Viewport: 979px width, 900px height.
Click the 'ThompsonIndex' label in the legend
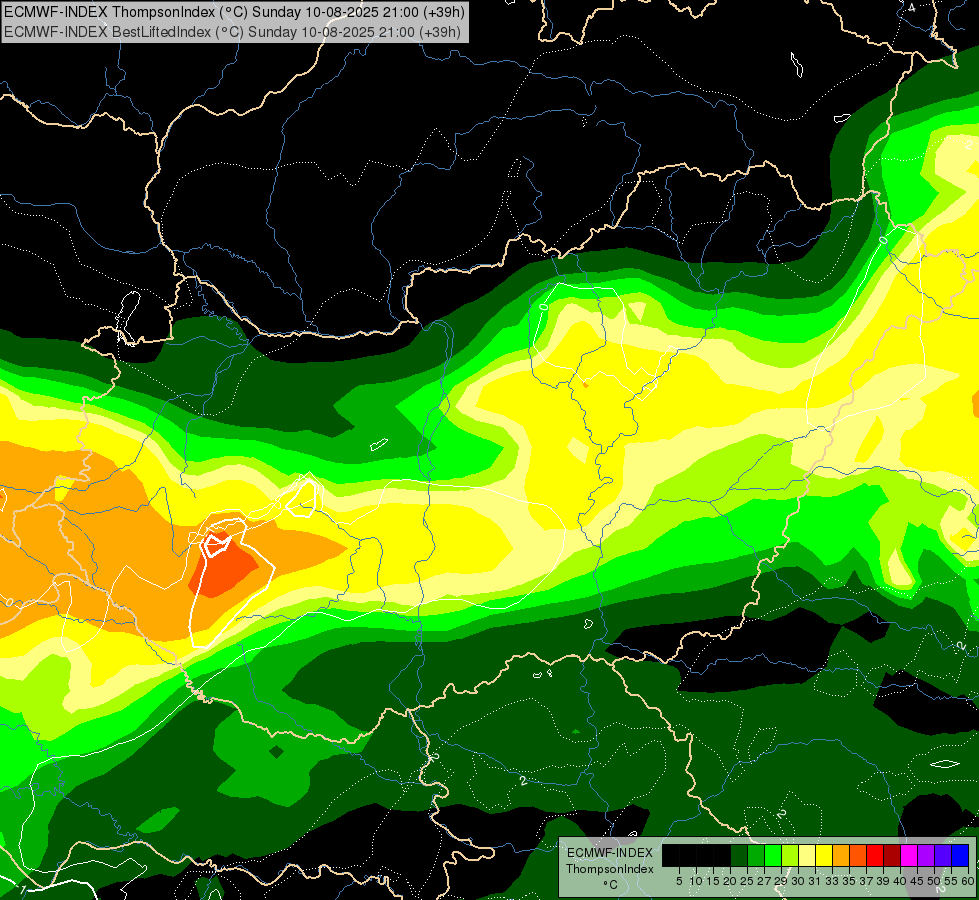610,869
